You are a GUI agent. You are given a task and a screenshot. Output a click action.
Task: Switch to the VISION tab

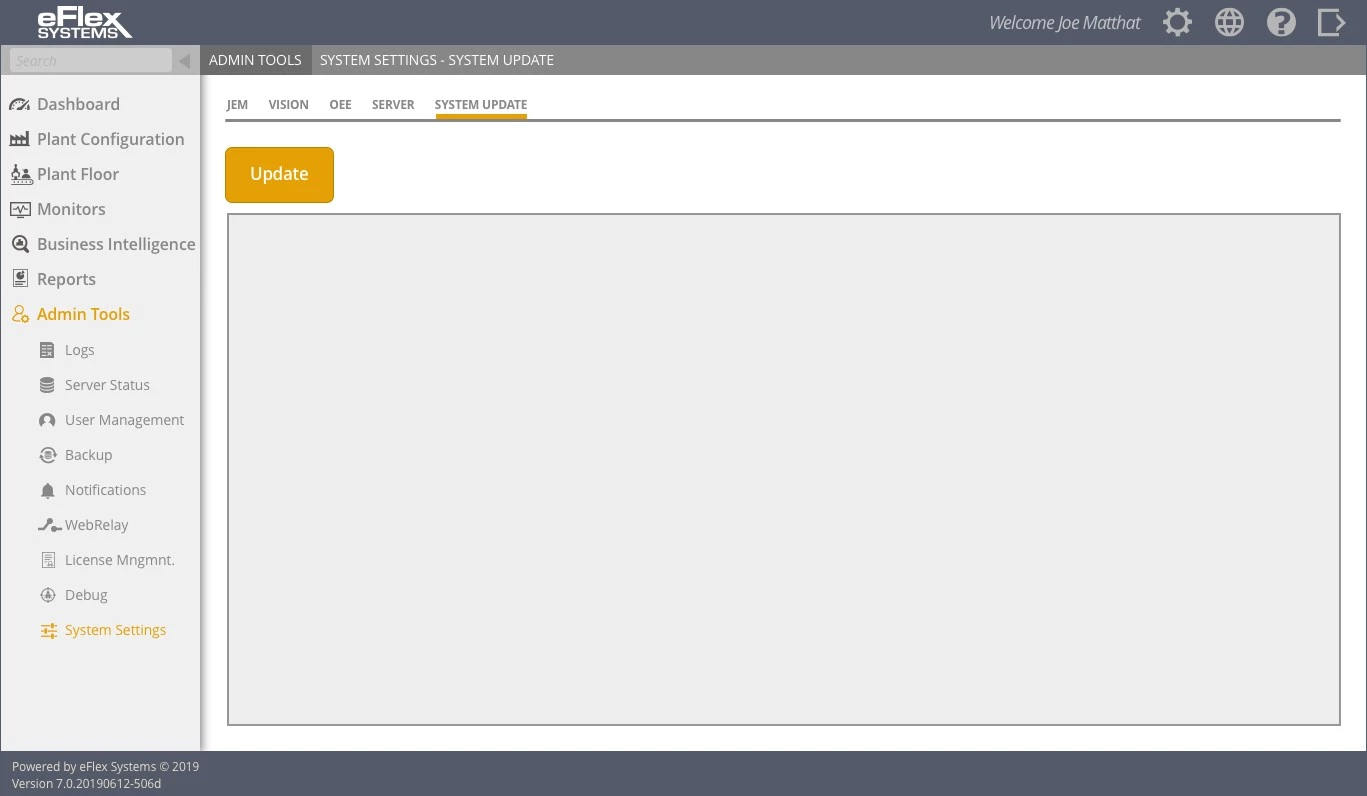(x=288, y=104)
